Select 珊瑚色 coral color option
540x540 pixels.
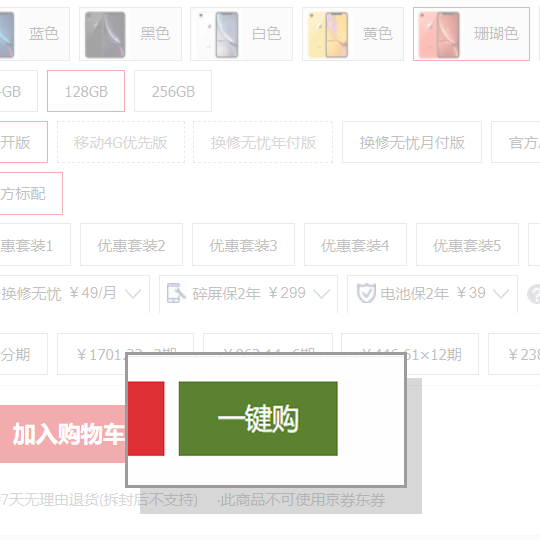(471, 34)
